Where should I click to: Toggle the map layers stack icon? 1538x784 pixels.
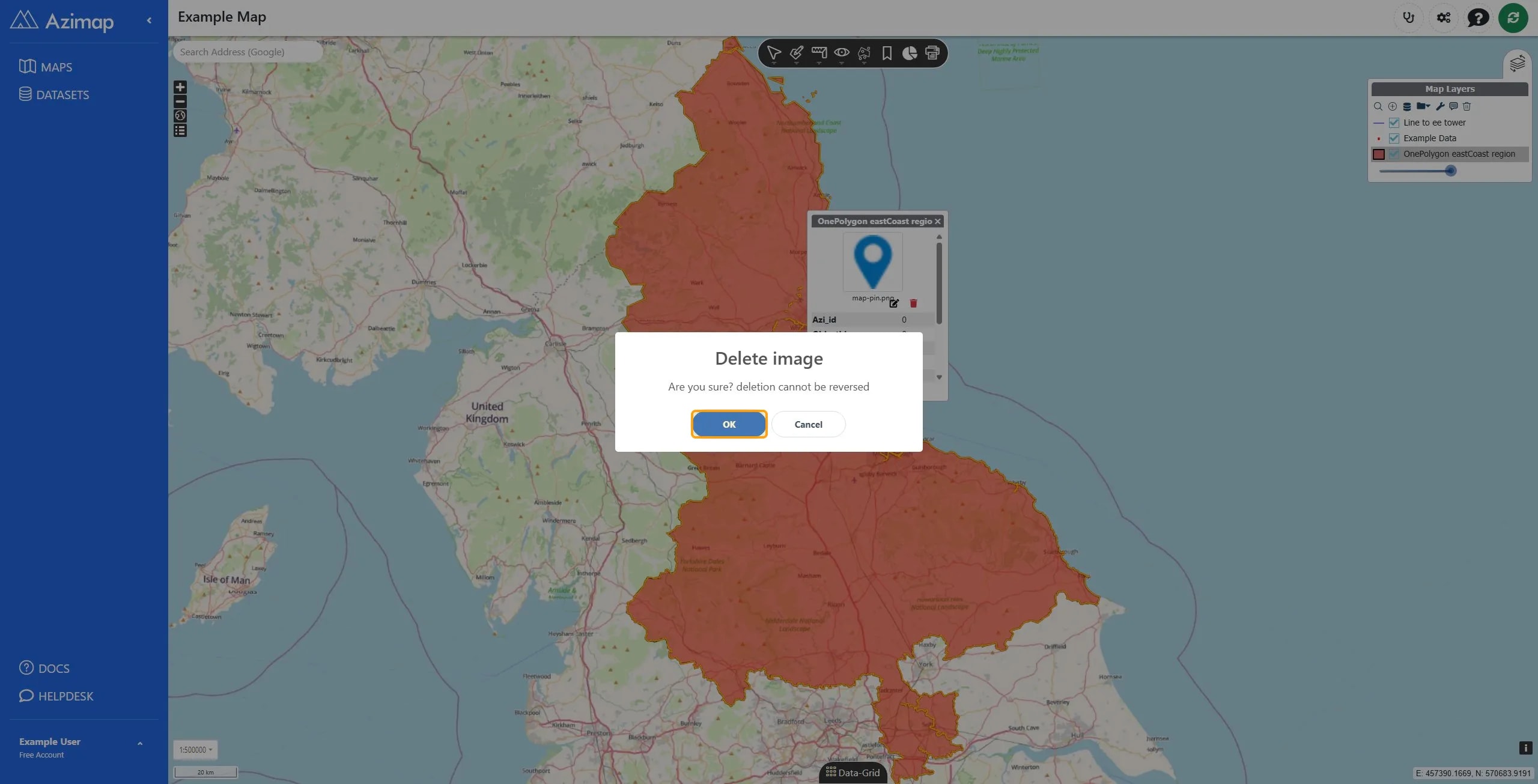[1517, 62]
